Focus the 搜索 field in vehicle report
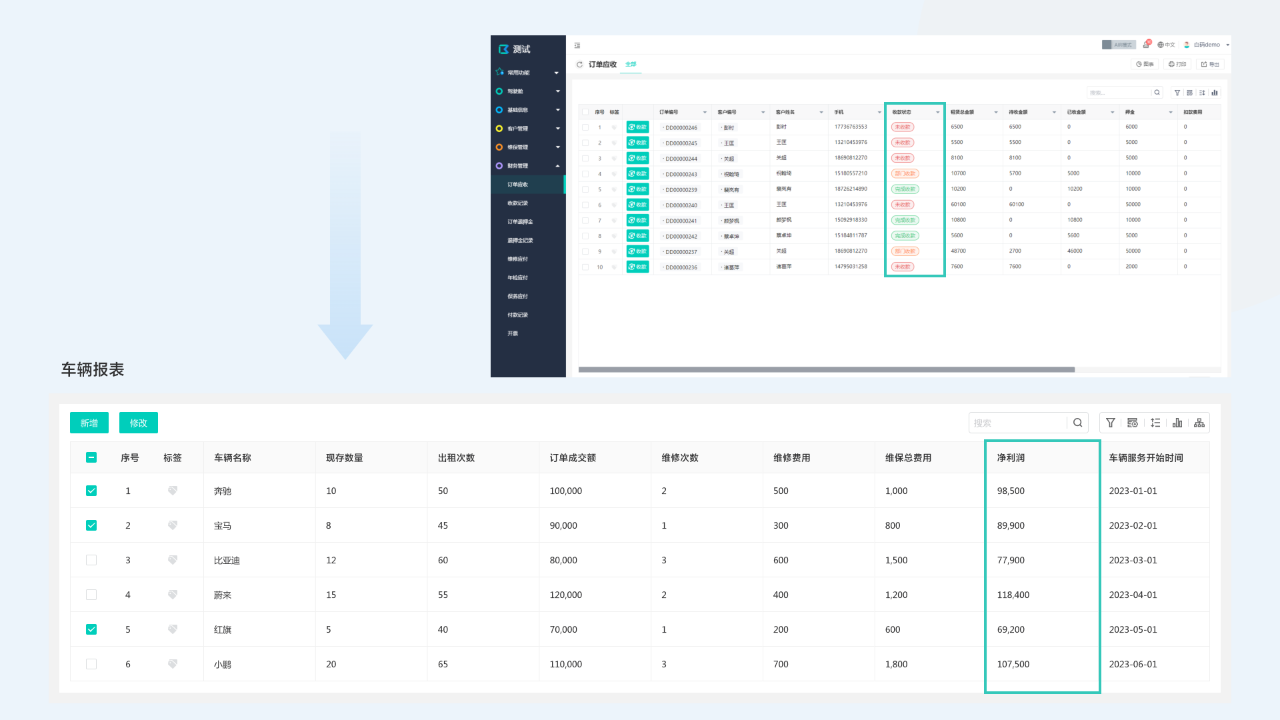The height and width of the screenshot is (720, 1280). 1018,423
